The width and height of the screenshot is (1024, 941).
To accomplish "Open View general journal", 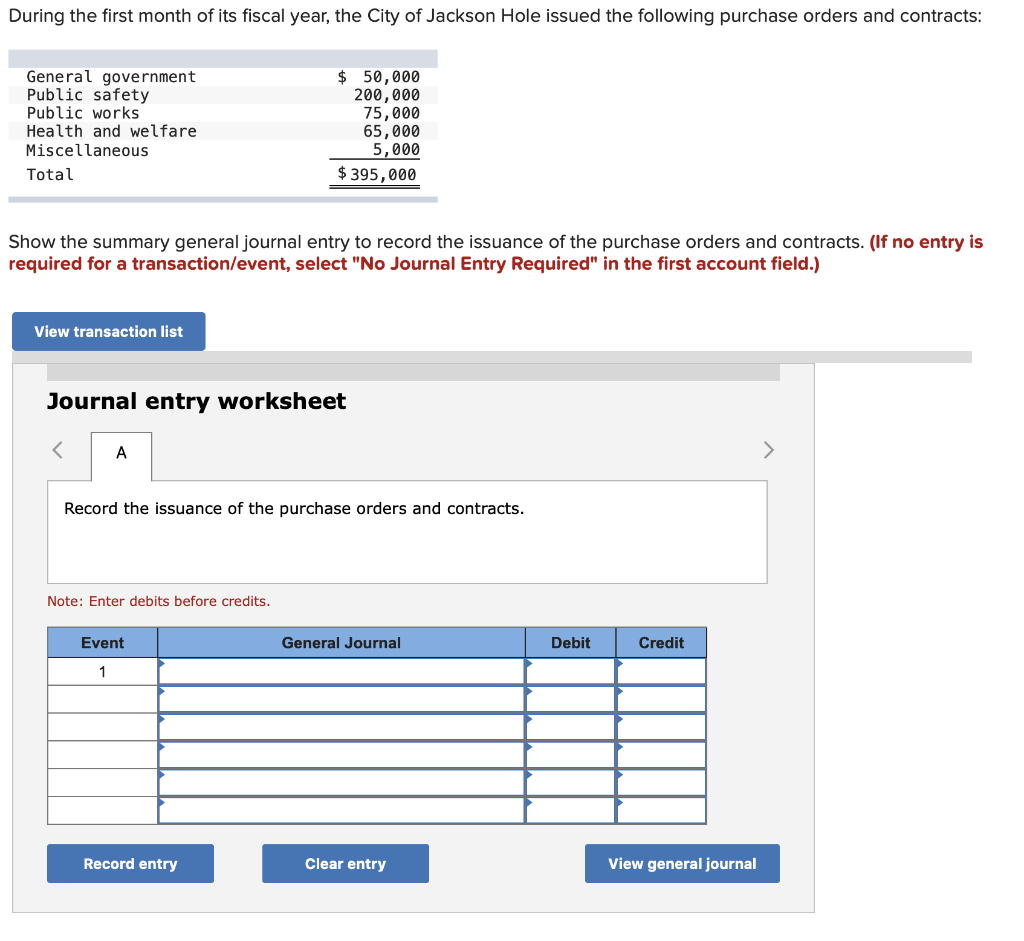I will click(682, 863).
